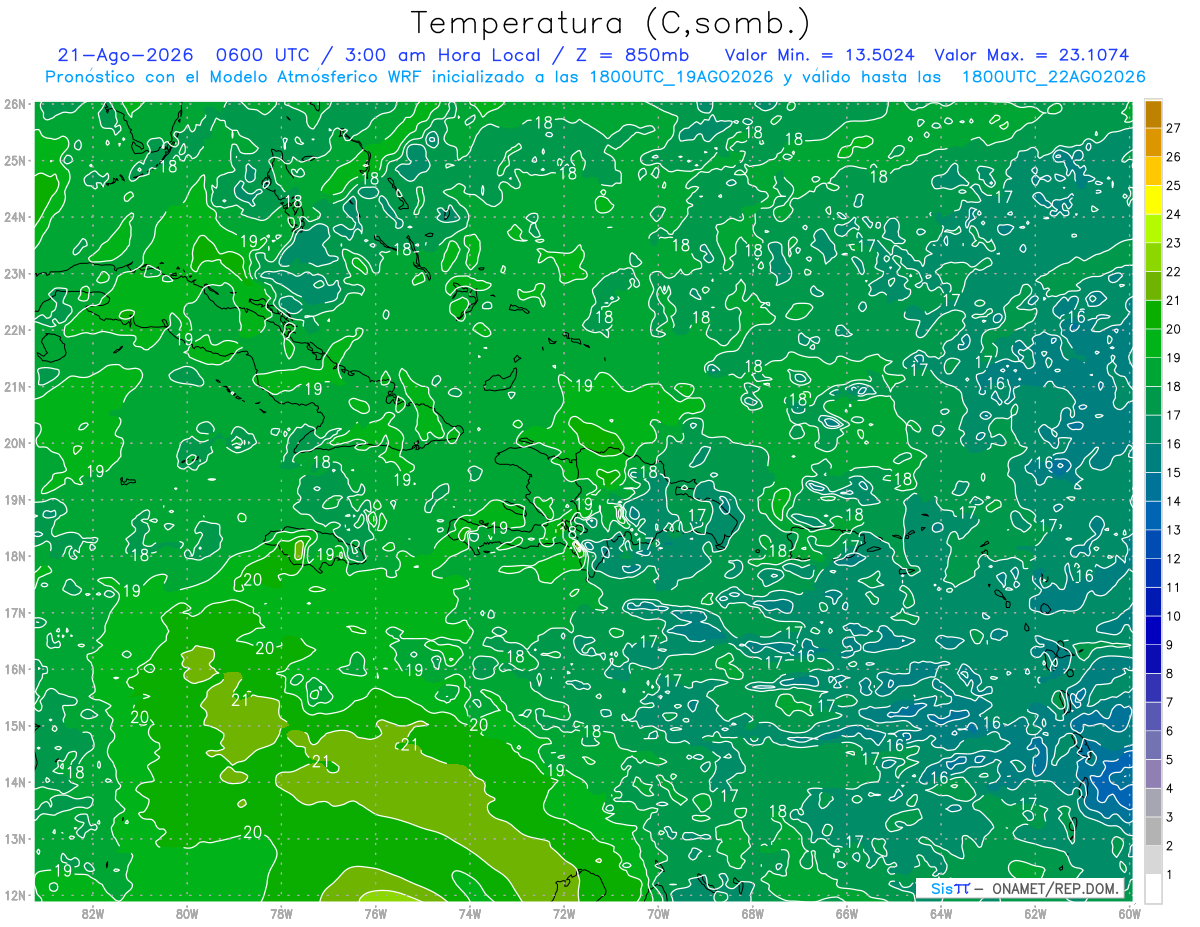Click the color-scale label 7

click(1172, 702)
